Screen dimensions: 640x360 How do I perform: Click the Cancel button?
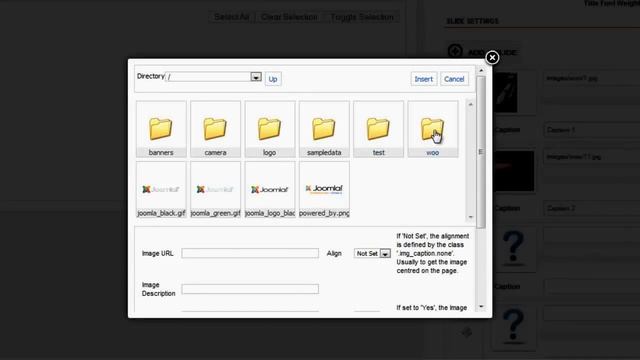coord(454,79)
